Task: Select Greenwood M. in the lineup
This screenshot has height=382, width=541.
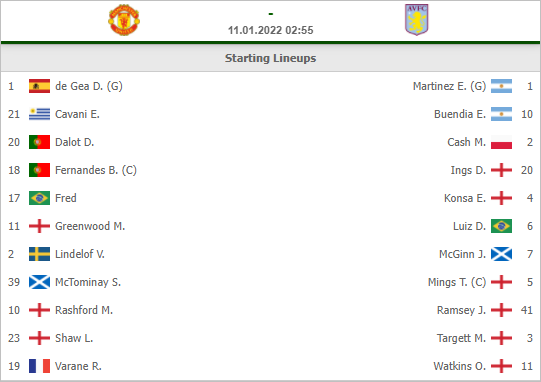Action: click(90, 226)
